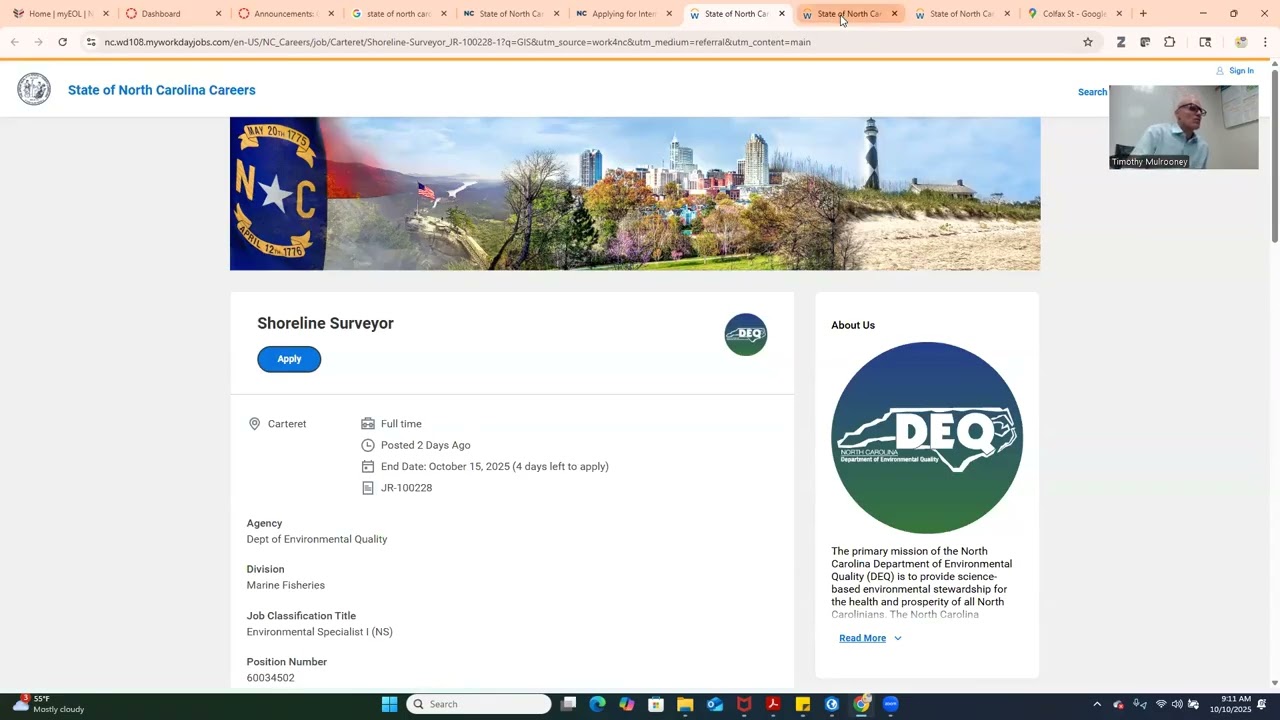Click the Sign In link
Viewport: 1280px width, 720px height.
click(x=1241, y=71)
